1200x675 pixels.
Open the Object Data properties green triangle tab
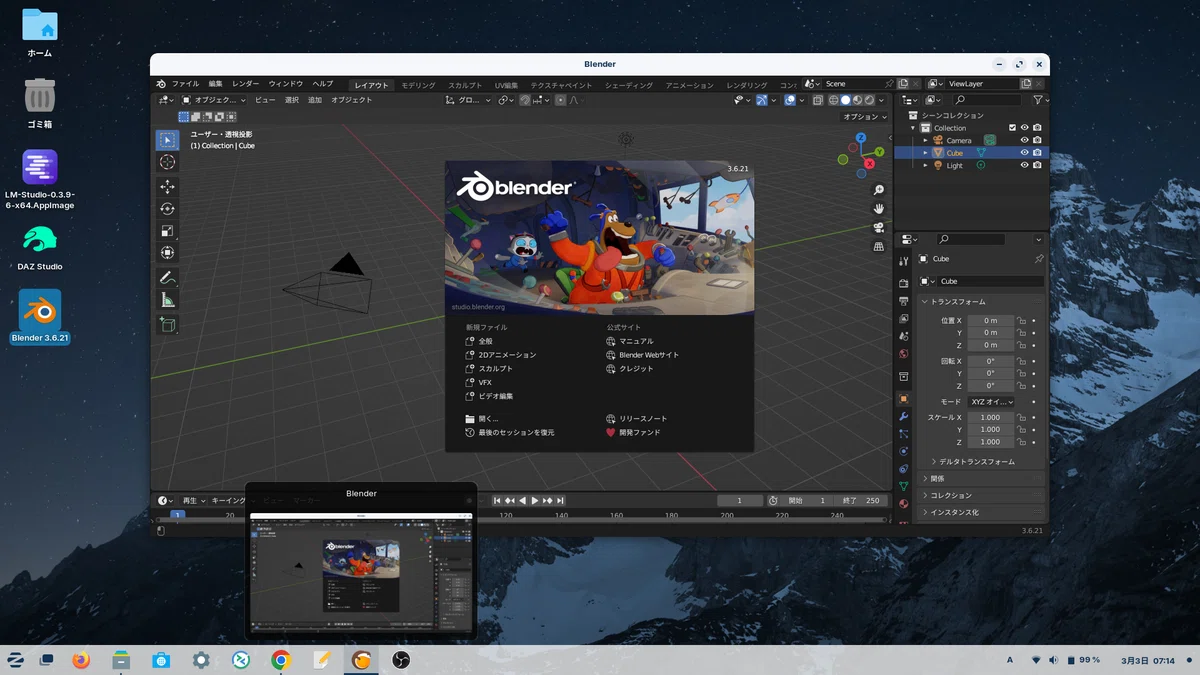[x=904, y=486]
